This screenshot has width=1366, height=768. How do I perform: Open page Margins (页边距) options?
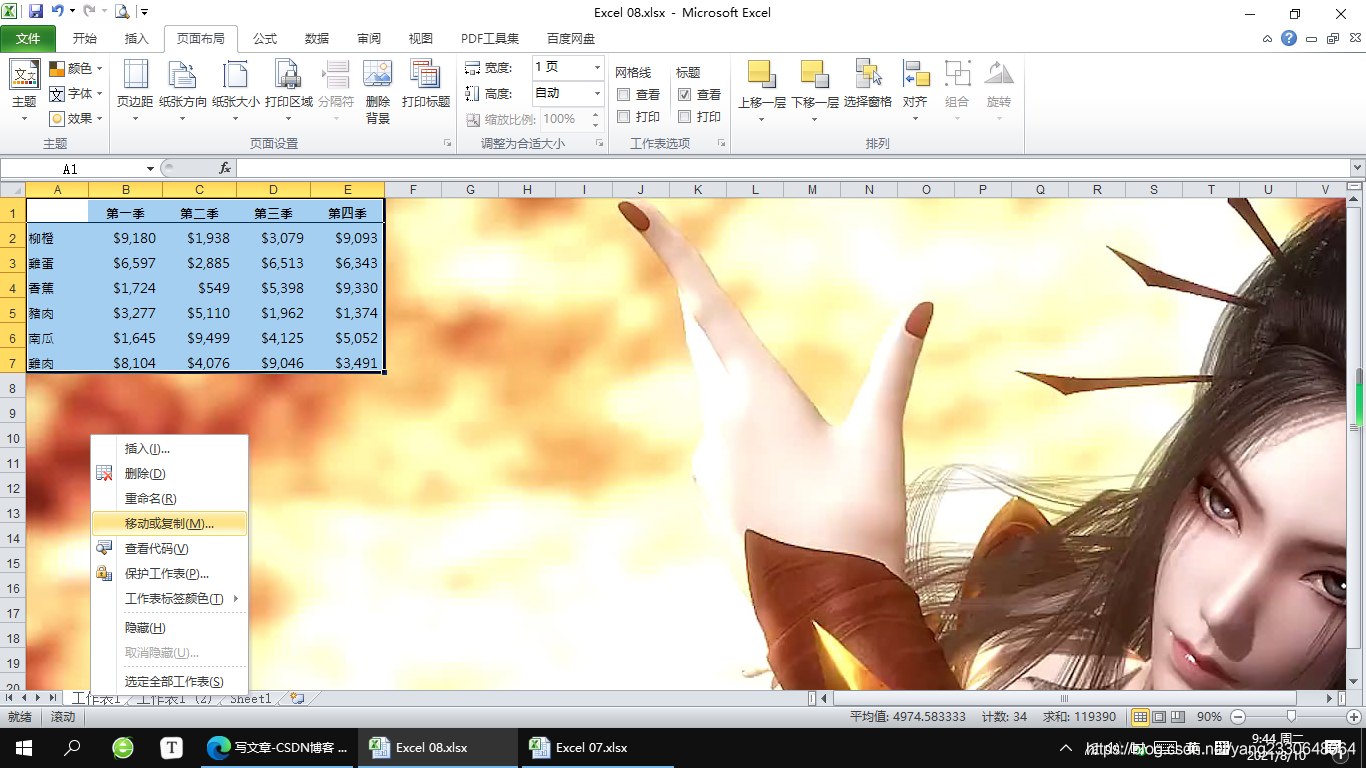click(x=135, y=90)
